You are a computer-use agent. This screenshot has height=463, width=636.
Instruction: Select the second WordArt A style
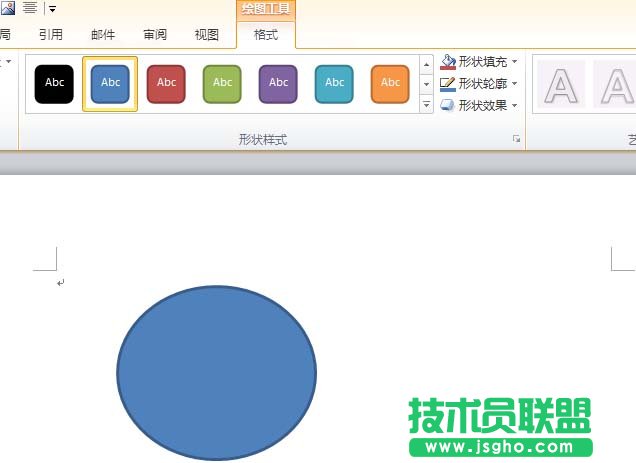click(615, 84)
